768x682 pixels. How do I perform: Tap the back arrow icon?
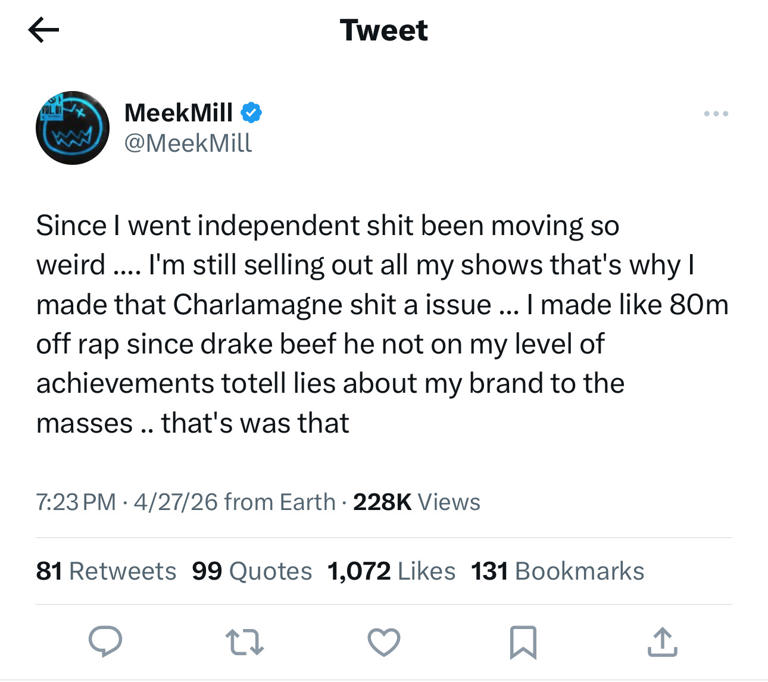click(44, 31)
